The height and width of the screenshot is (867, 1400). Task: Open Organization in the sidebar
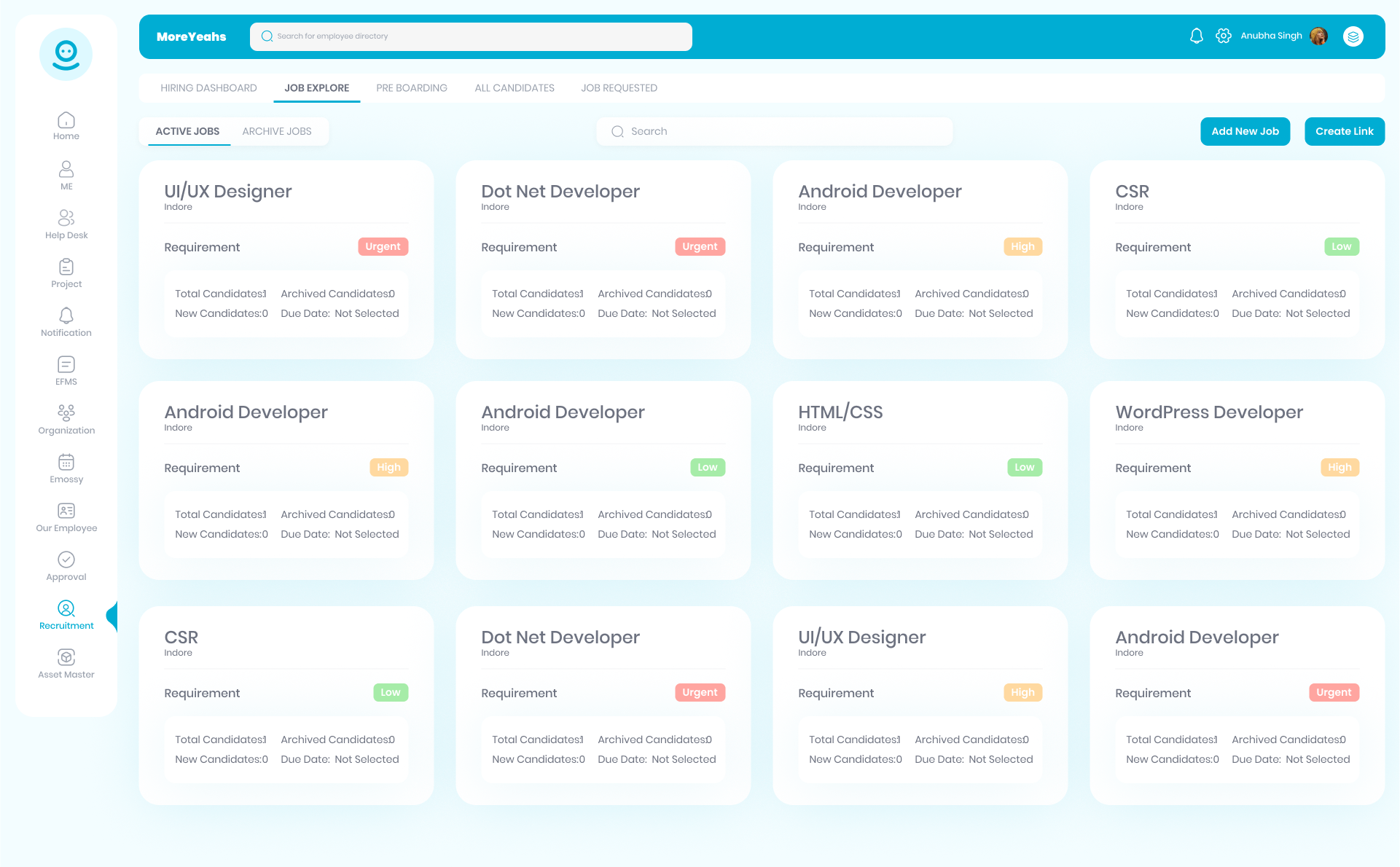(66, 420)
